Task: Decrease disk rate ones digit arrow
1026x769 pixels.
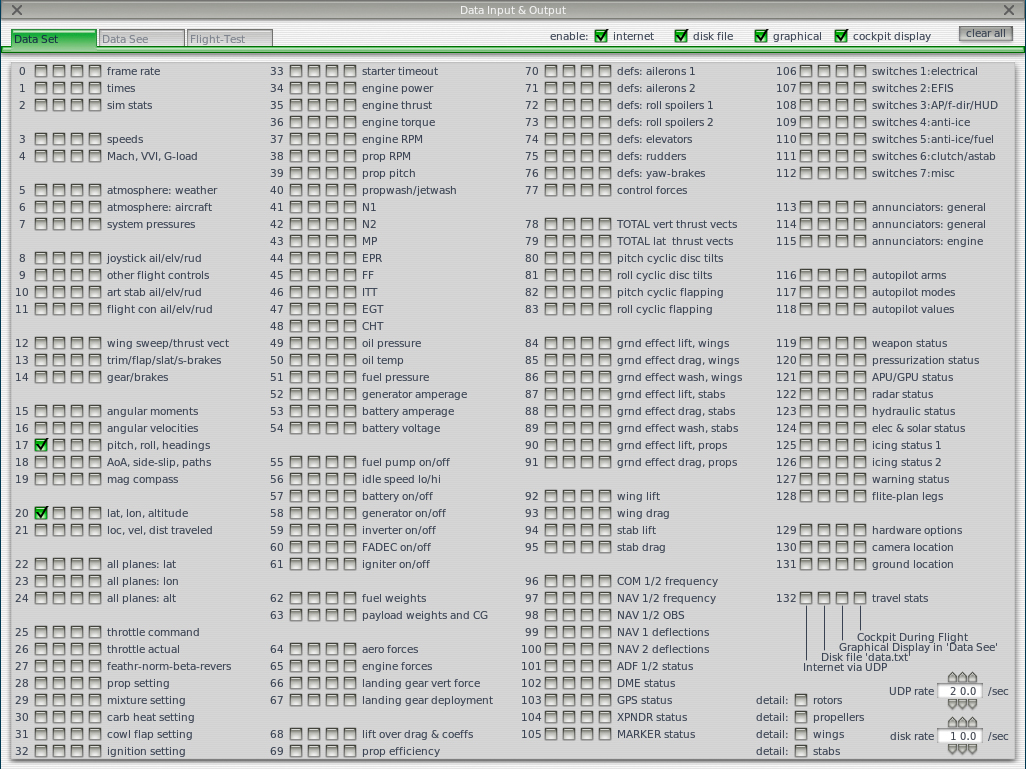Action: pyautogui.click(x=963, y=749)
